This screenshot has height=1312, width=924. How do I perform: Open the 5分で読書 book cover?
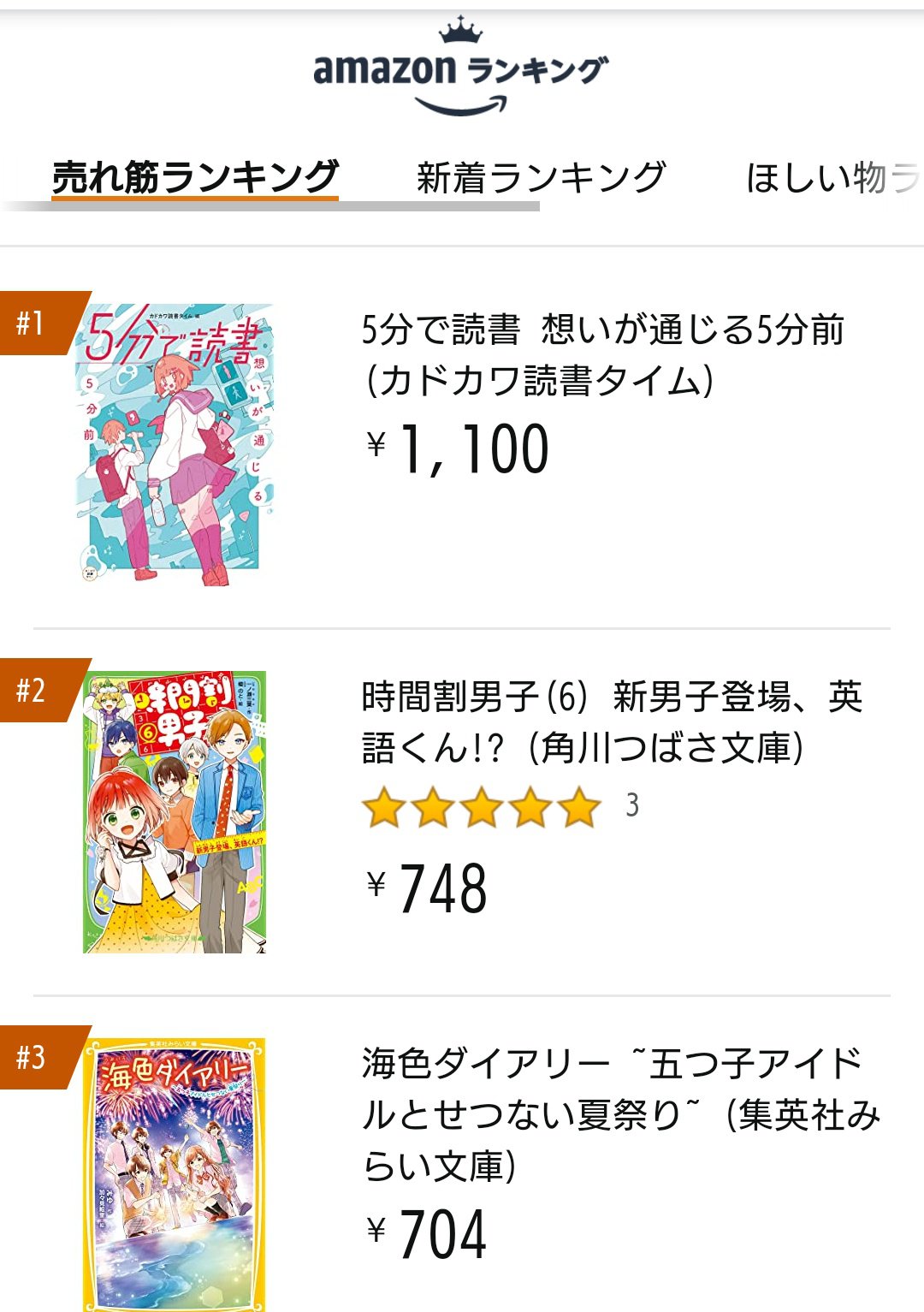175,445
